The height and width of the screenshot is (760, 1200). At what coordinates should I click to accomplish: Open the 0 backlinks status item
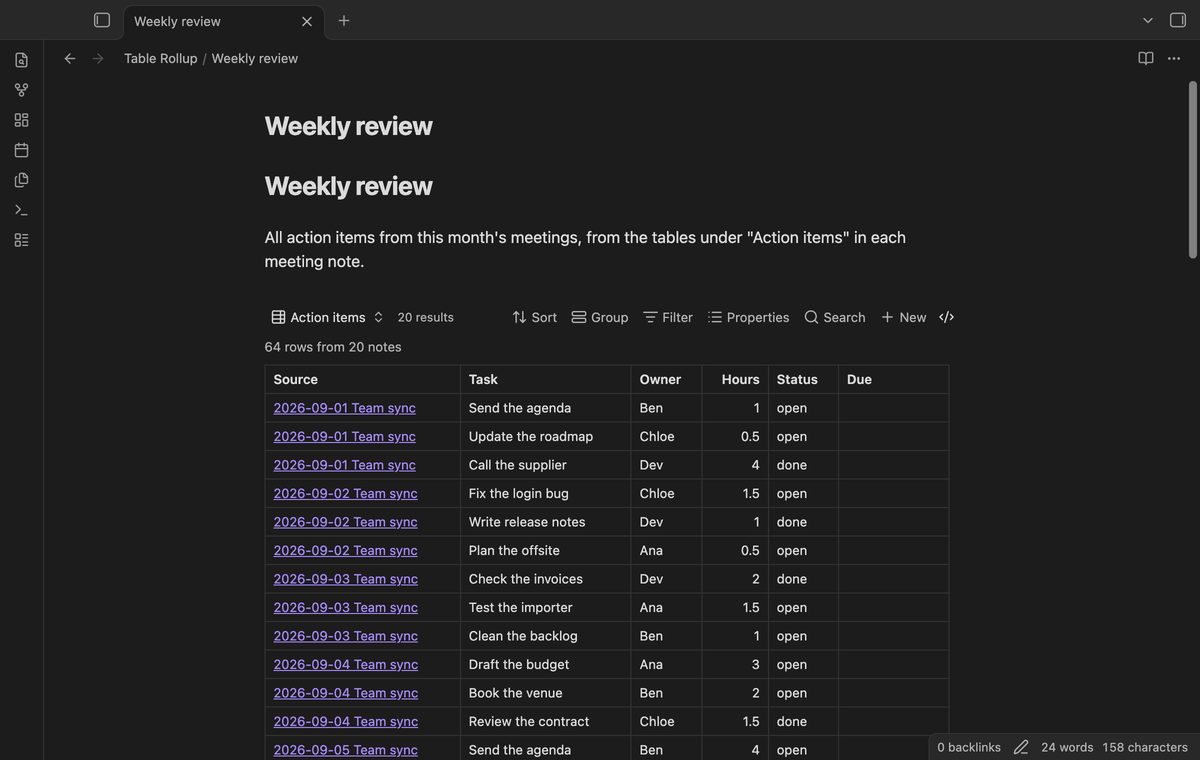[x=969, y=747]
